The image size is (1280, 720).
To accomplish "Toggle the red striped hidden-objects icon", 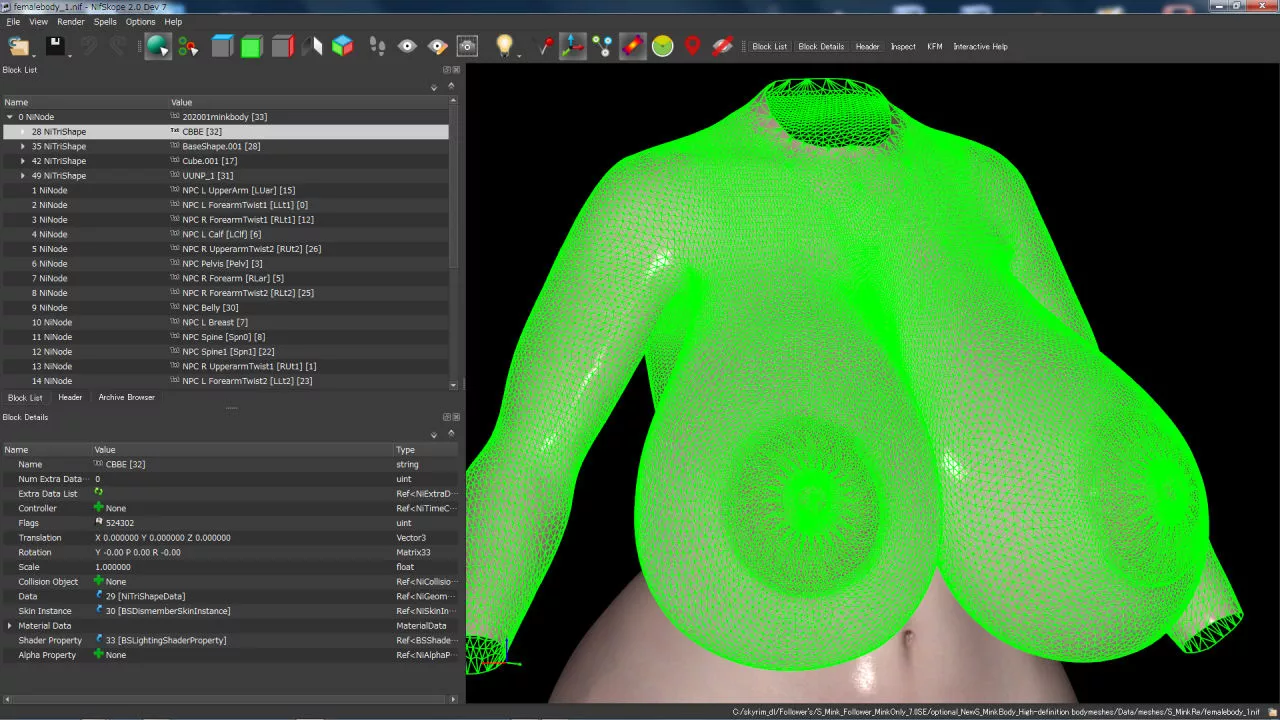I will pos(723,46).
